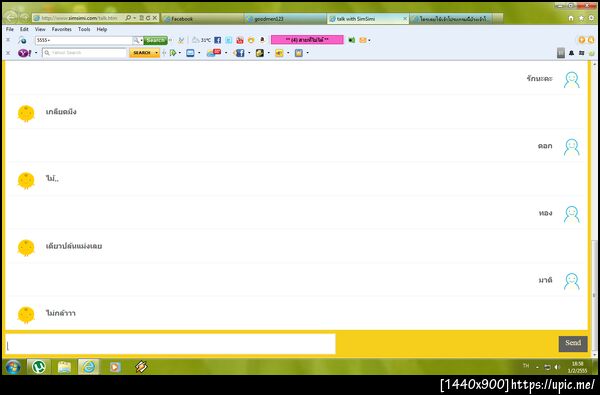Open the File menu
The width and height of the screenshot is (600, 395).
(10, 29)
